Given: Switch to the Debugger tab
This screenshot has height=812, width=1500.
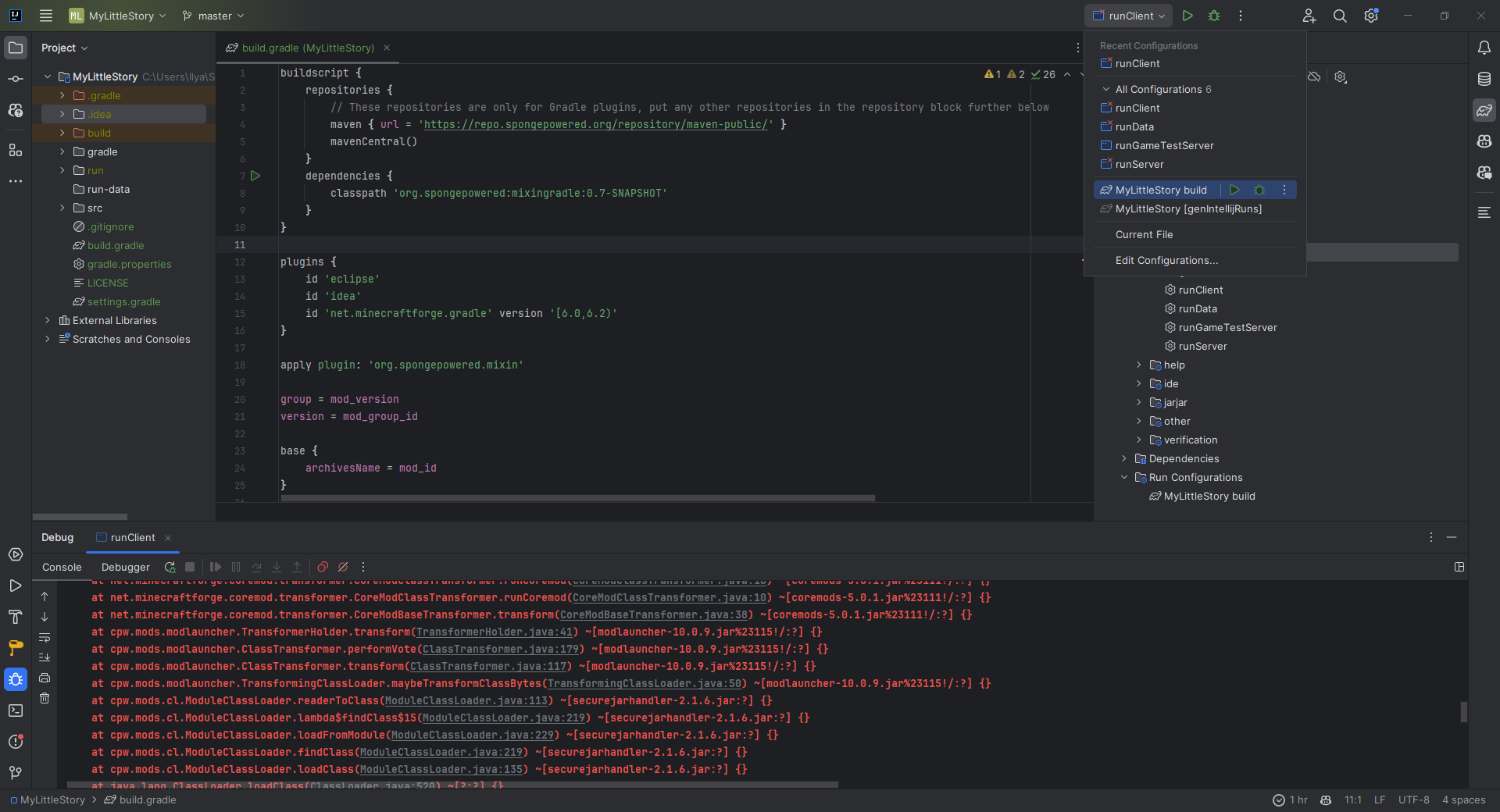Looking at the screenshot, I should (x=125, y=567).
